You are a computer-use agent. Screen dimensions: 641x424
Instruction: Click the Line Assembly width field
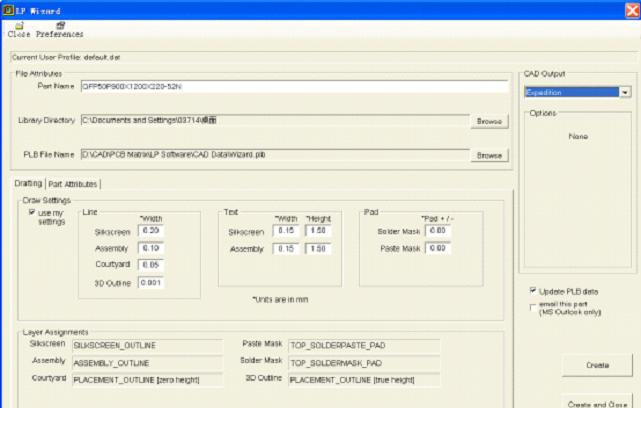click(151, 248)
